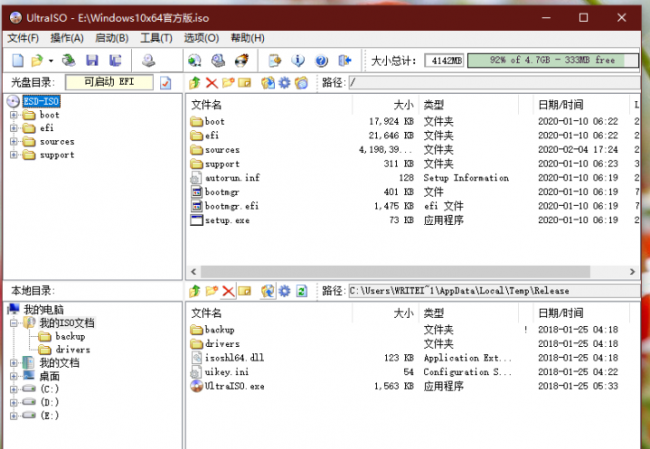
Task: Click the blue Info toolbar icon
Action: 298,61
